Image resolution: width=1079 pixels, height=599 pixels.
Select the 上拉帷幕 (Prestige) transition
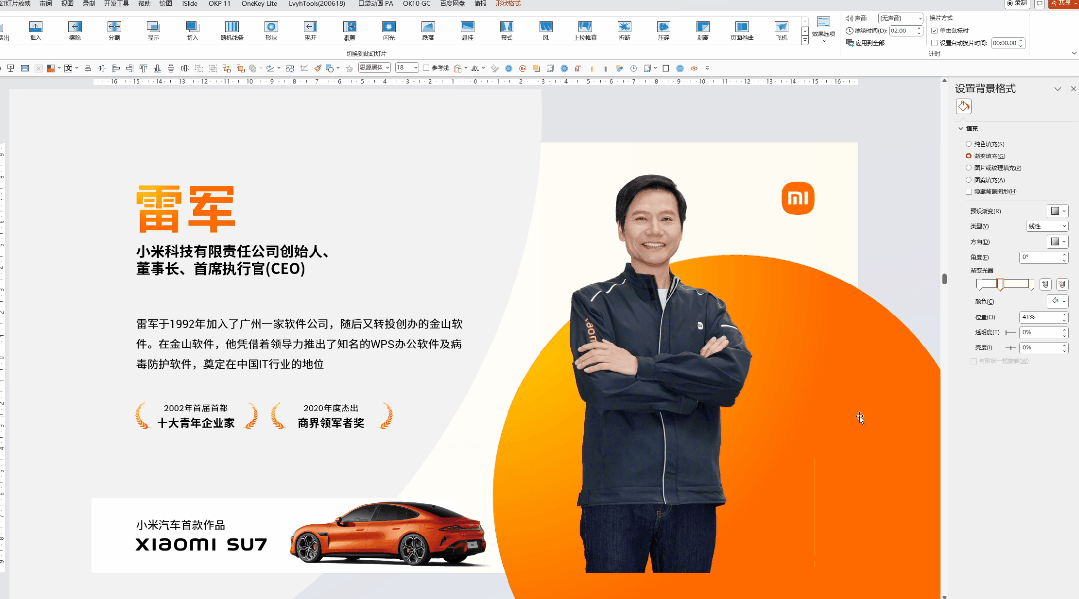tap(585, 30)
